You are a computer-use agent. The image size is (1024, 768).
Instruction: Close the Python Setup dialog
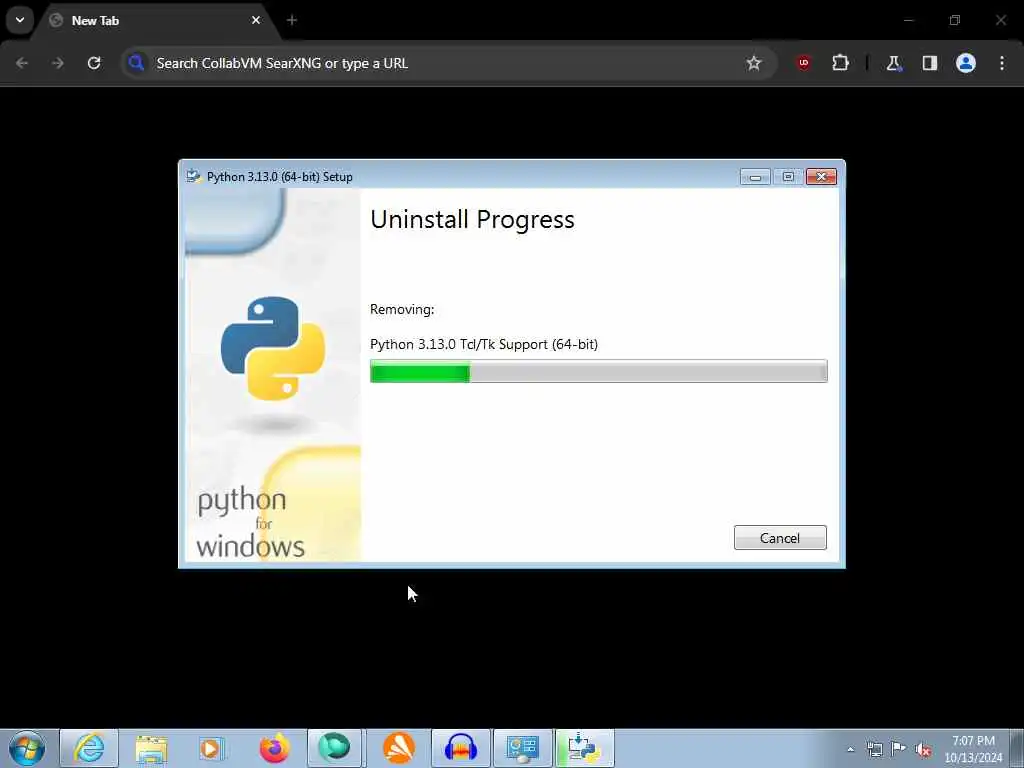click(x=822, y=176)
